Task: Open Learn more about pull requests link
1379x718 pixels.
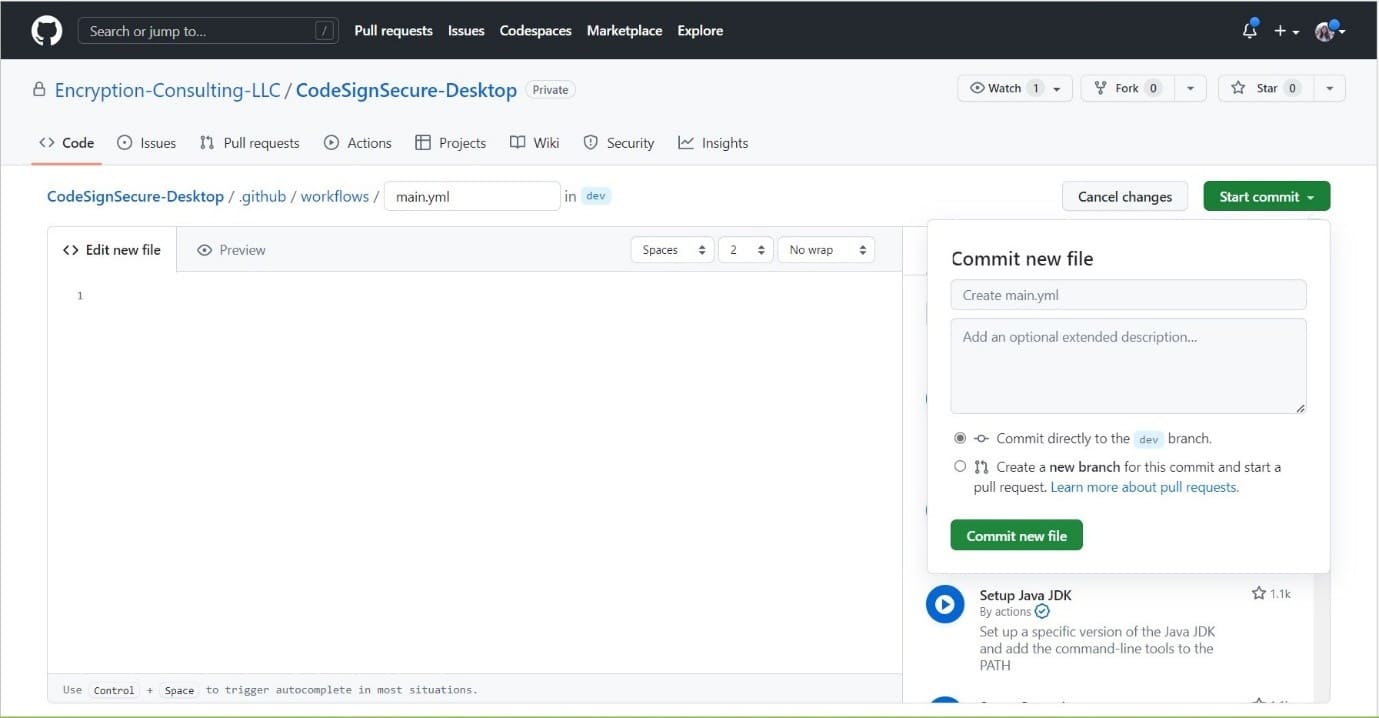Action: (1145, 487)
